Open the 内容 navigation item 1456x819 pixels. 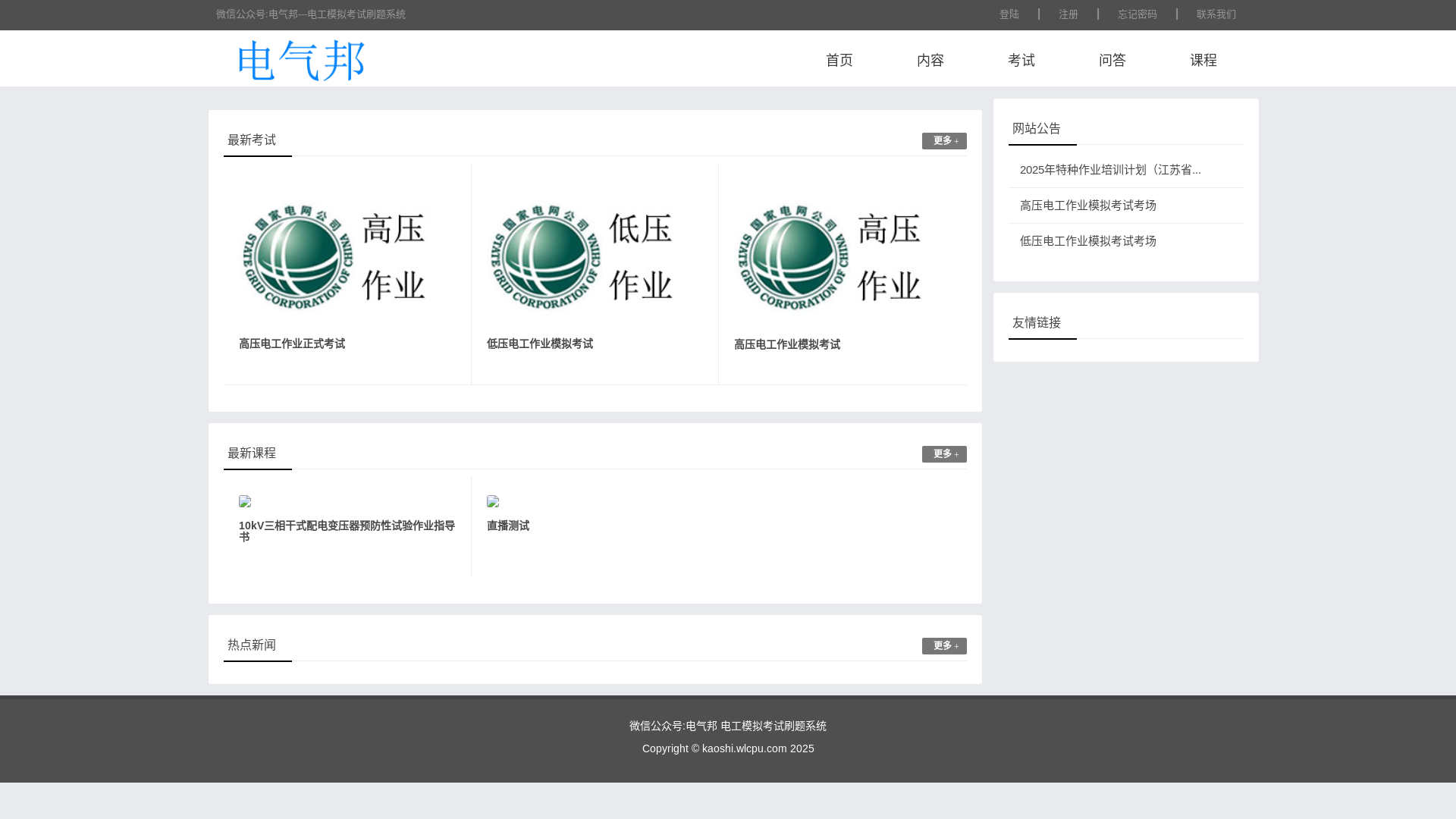tap(930, 60)
